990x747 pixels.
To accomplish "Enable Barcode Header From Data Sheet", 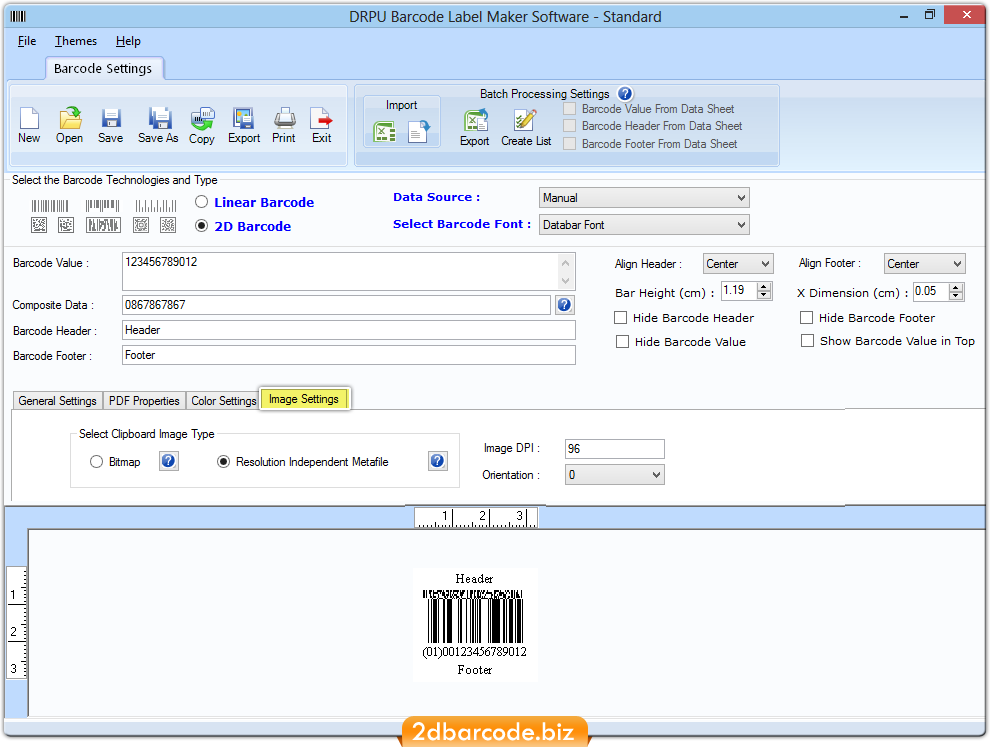I will coord(570,126).
